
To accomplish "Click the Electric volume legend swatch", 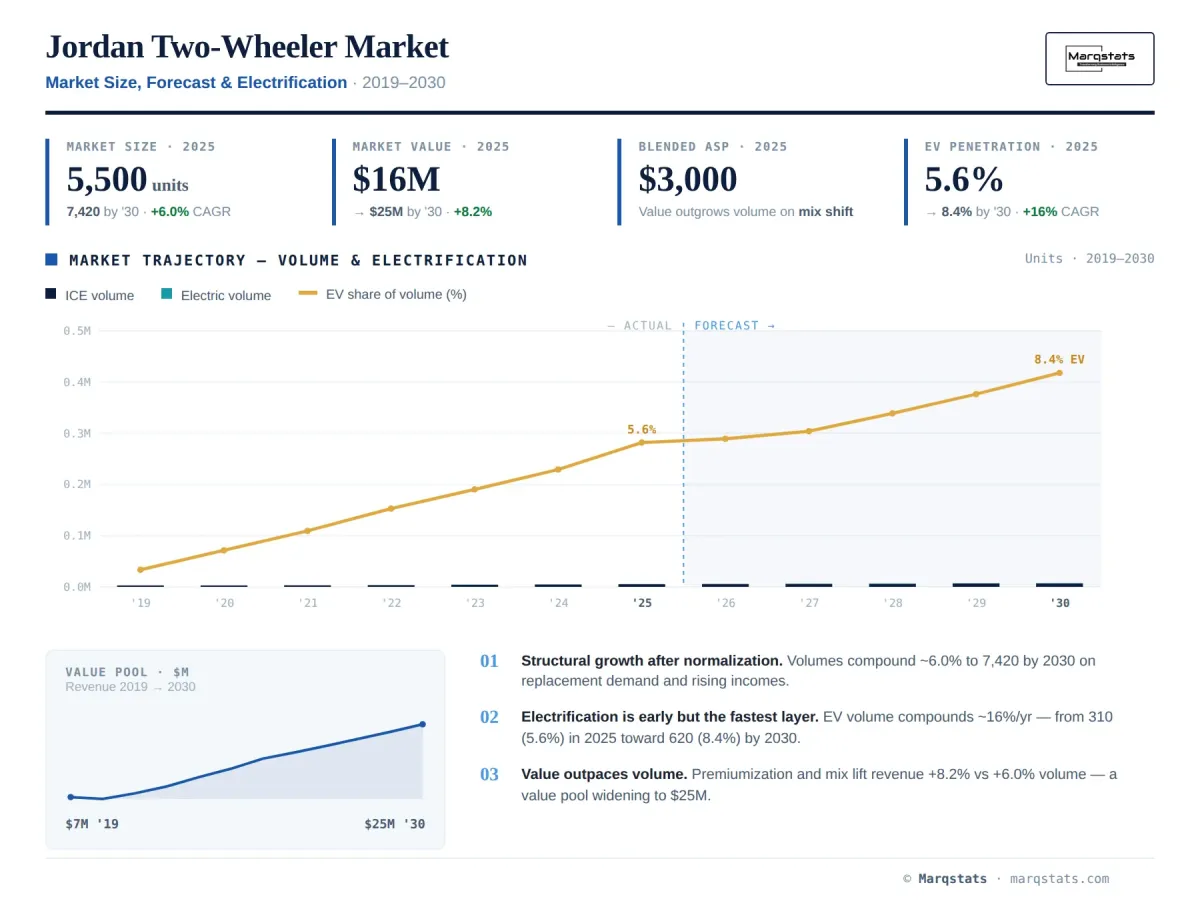I will coord(167,294).
